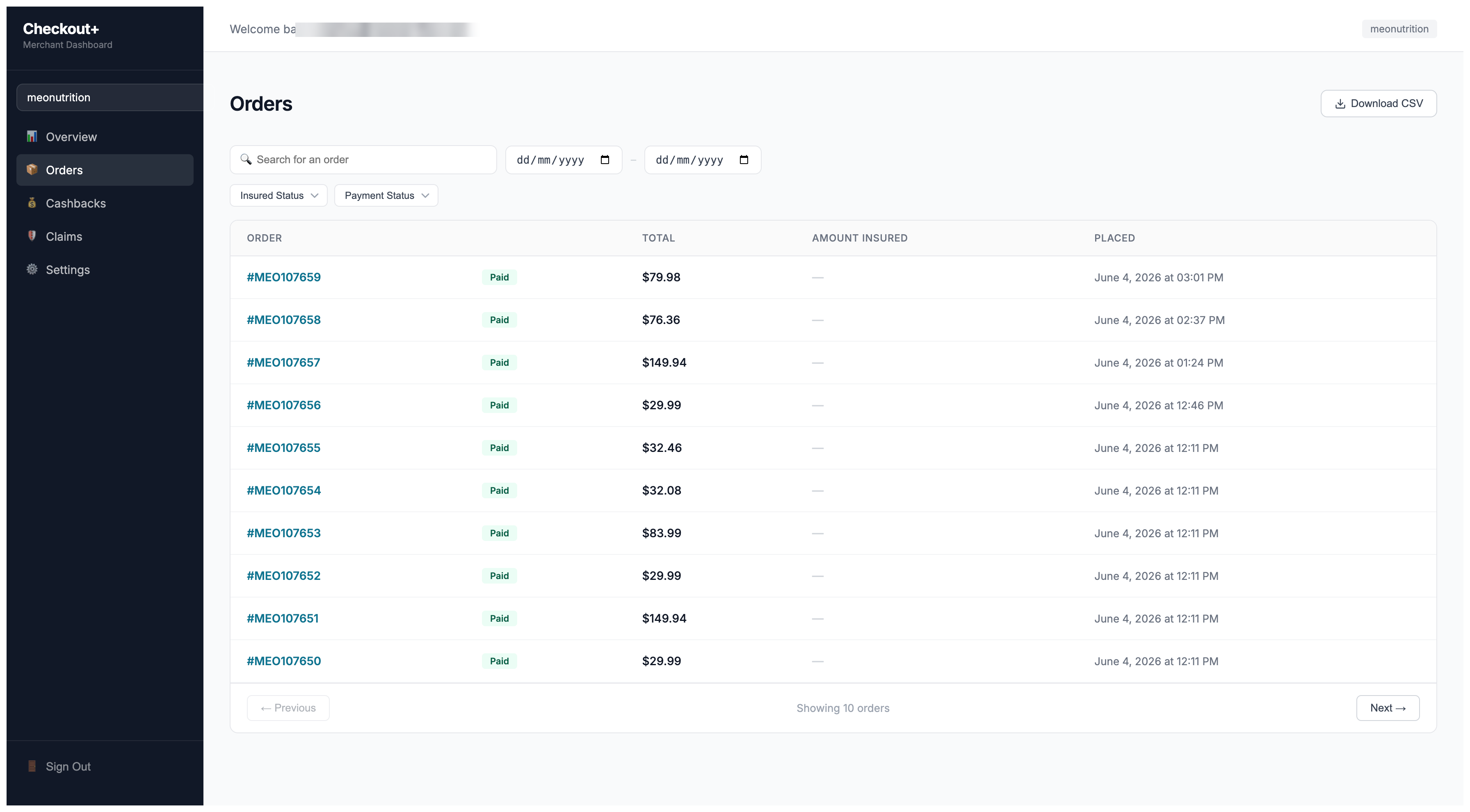The height and width of the screenshot is (812, 1470).
Task: Go to the Cashbacks section
Action: coord(105,203)
